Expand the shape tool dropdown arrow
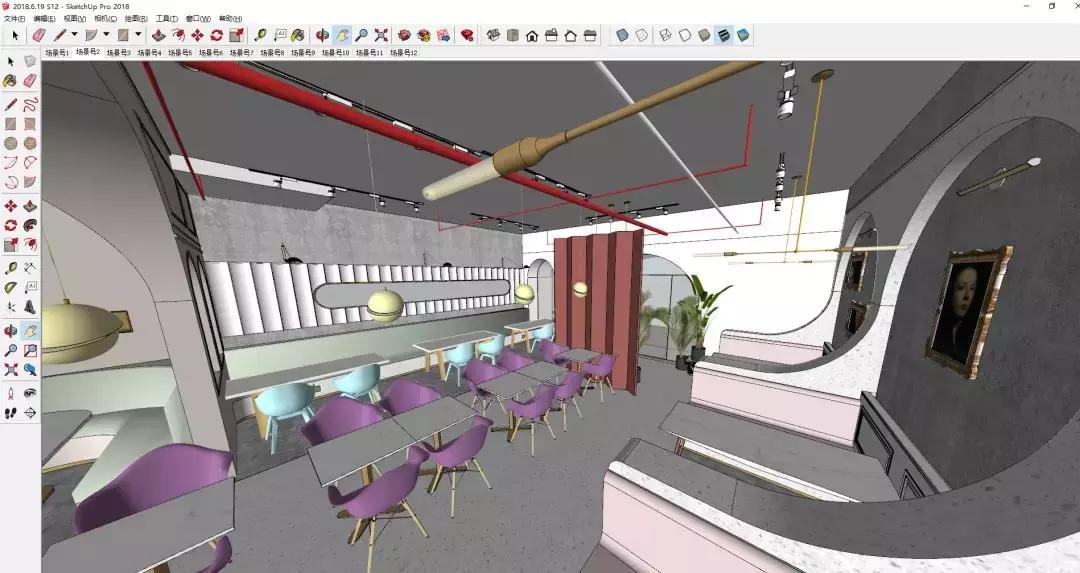 click(138, 35)
